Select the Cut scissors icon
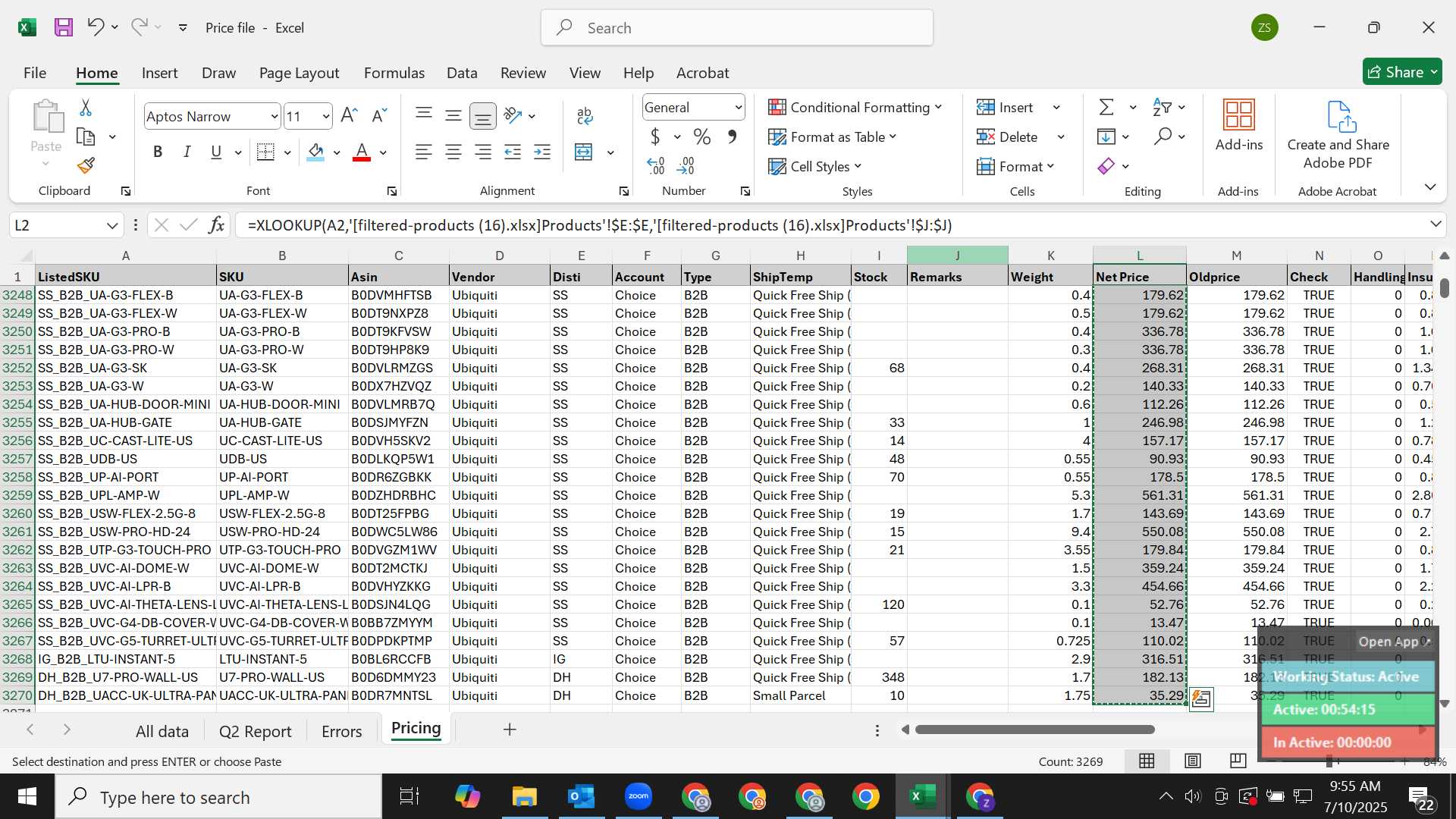The height and width of the screenshot is (819, 1456). (86, 108)
